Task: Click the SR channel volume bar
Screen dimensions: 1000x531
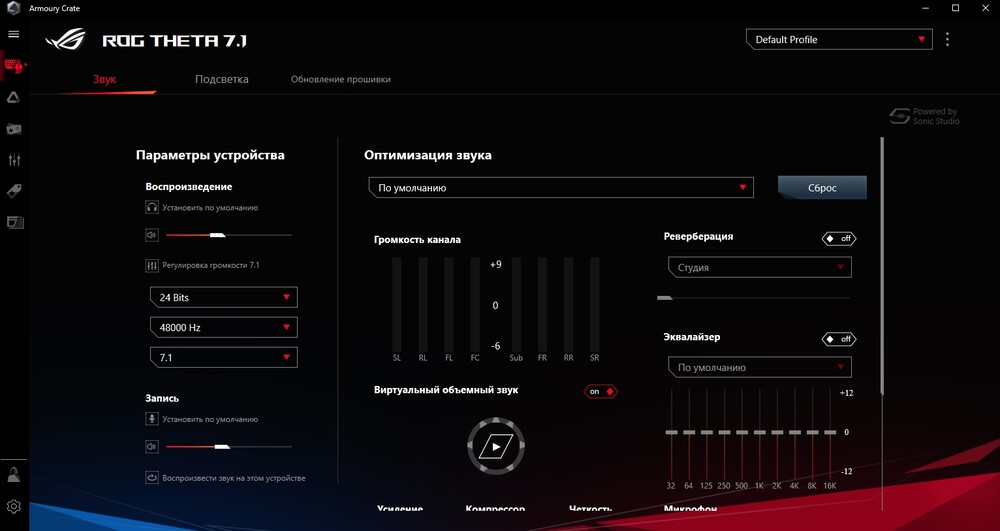Action: click(x=594, y=303)
